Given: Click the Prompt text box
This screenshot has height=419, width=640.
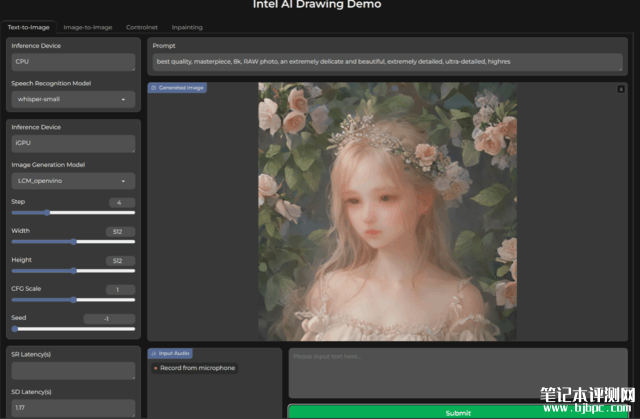Looking at the screenshot, I should tap(387, 62).
